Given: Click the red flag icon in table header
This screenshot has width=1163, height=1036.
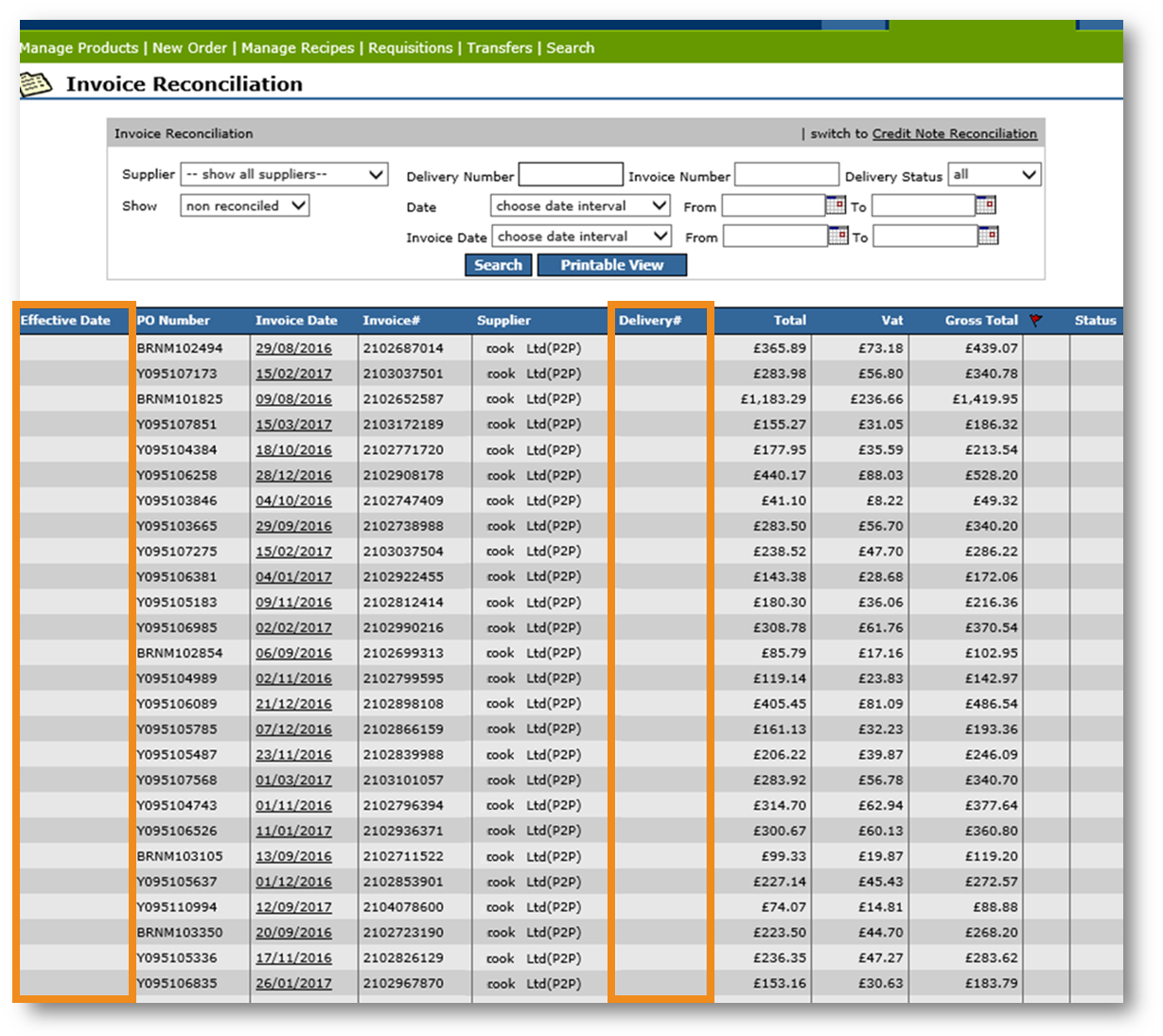Looking at the screenshot, I should 1036,321.
